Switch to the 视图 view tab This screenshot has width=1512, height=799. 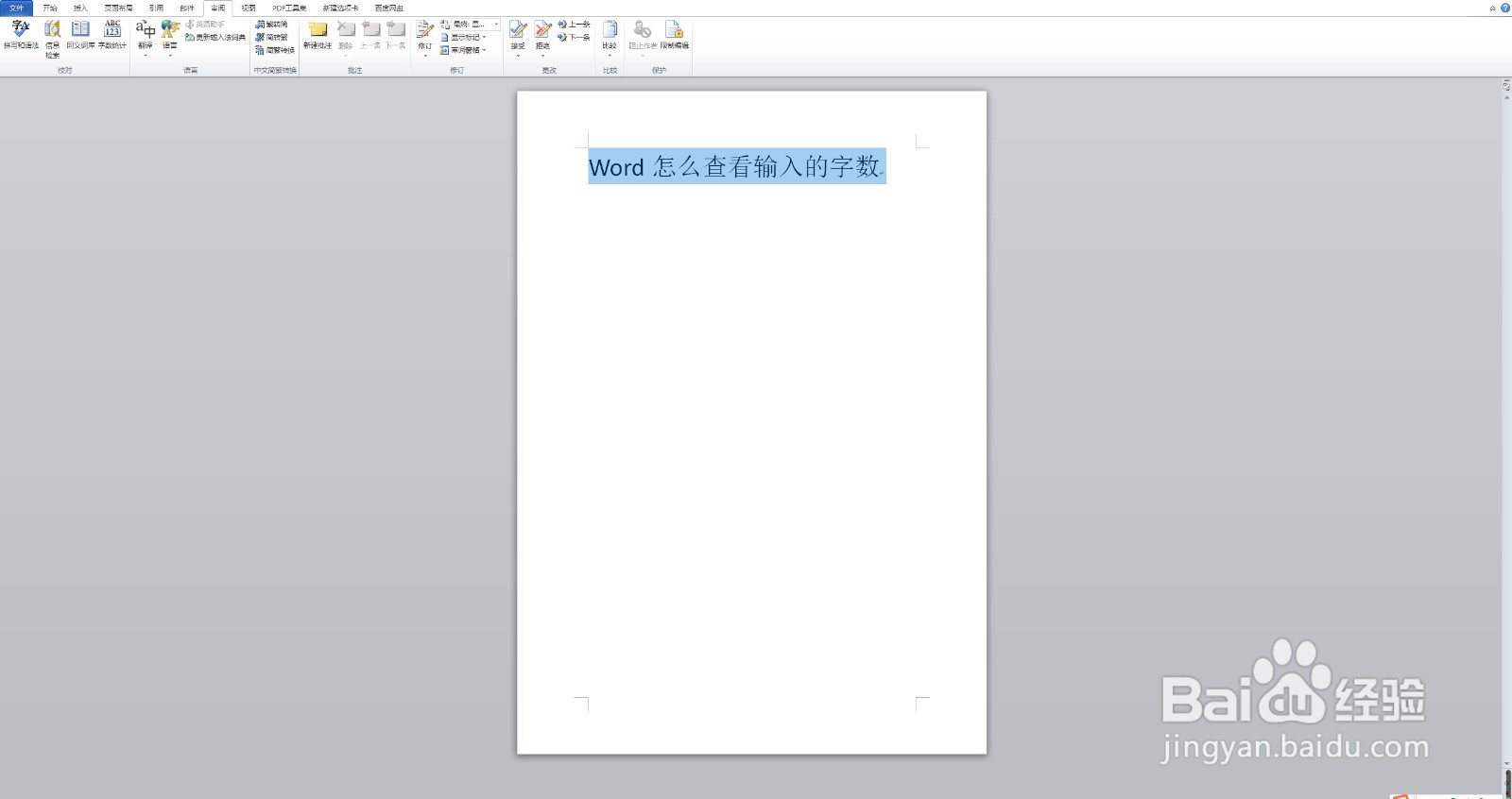pyautogui.click(x=249, y=8)
